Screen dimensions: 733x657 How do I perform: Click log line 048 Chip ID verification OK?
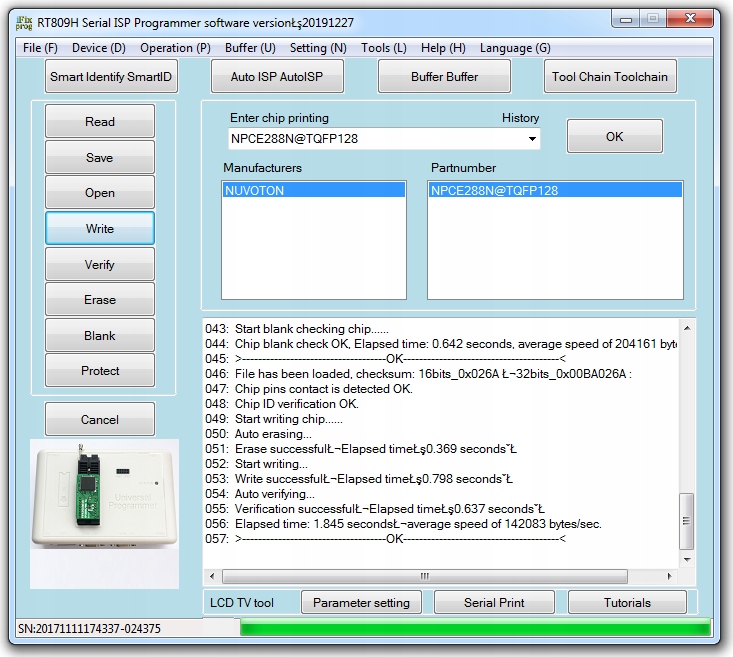point(282,404)
